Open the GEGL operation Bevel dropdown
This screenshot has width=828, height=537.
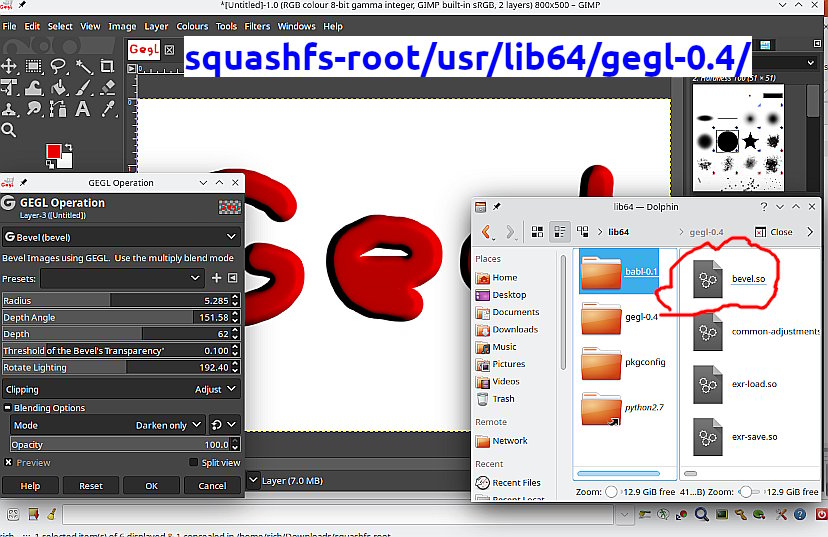tap(121, 237)
